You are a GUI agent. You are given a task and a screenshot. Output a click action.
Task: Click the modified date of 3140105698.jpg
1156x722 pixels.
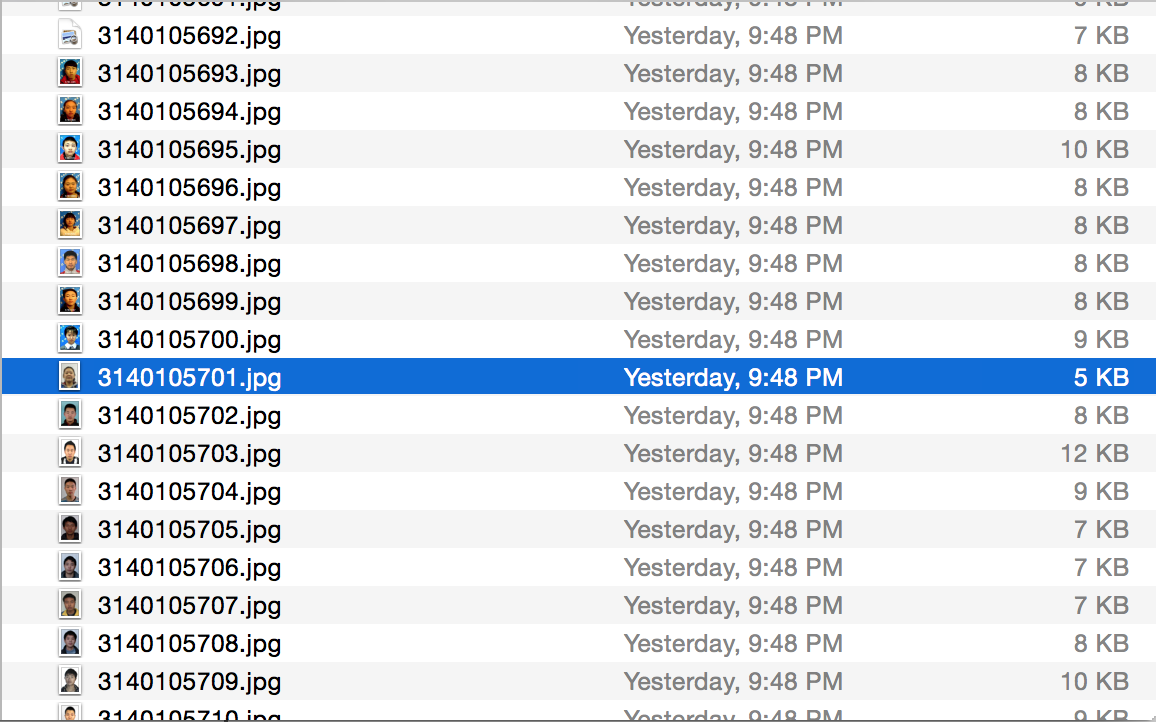click(x=734, y=264)
